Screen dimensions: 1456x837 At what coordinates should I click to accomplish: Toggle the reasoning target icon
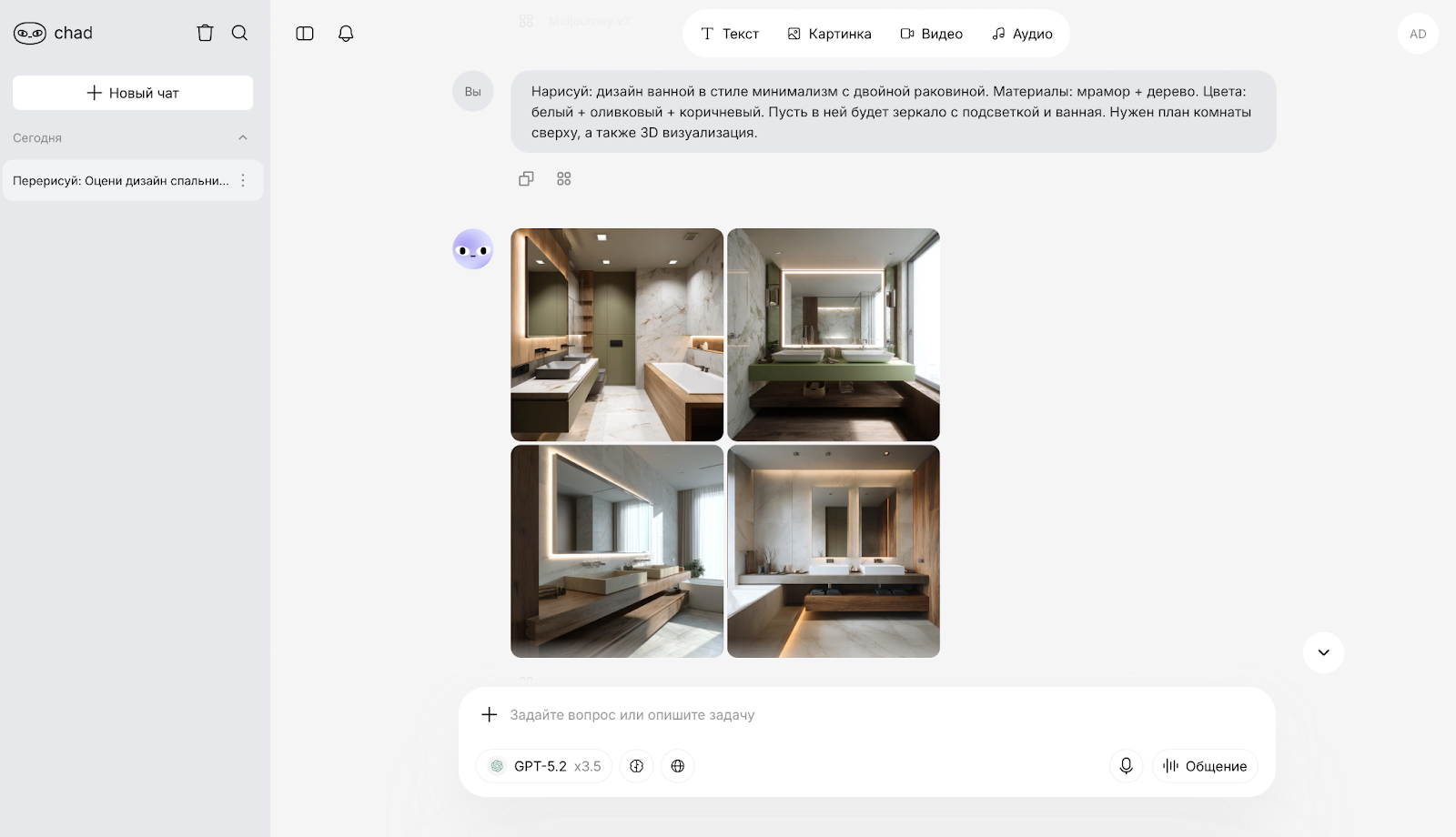coord(636,766)
